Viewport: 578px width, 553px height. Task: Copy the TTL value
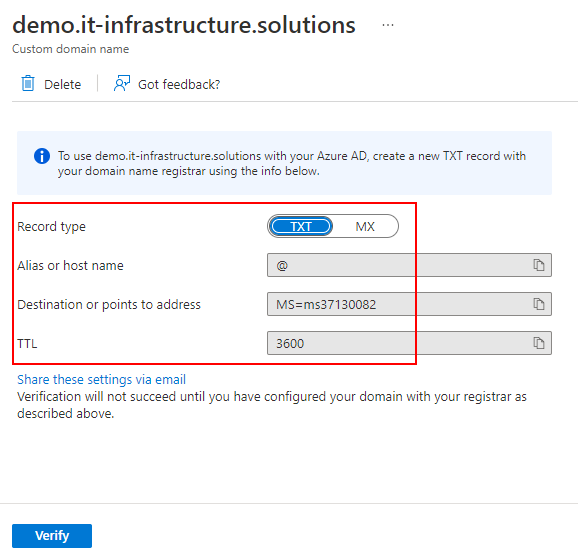(539, 343)
